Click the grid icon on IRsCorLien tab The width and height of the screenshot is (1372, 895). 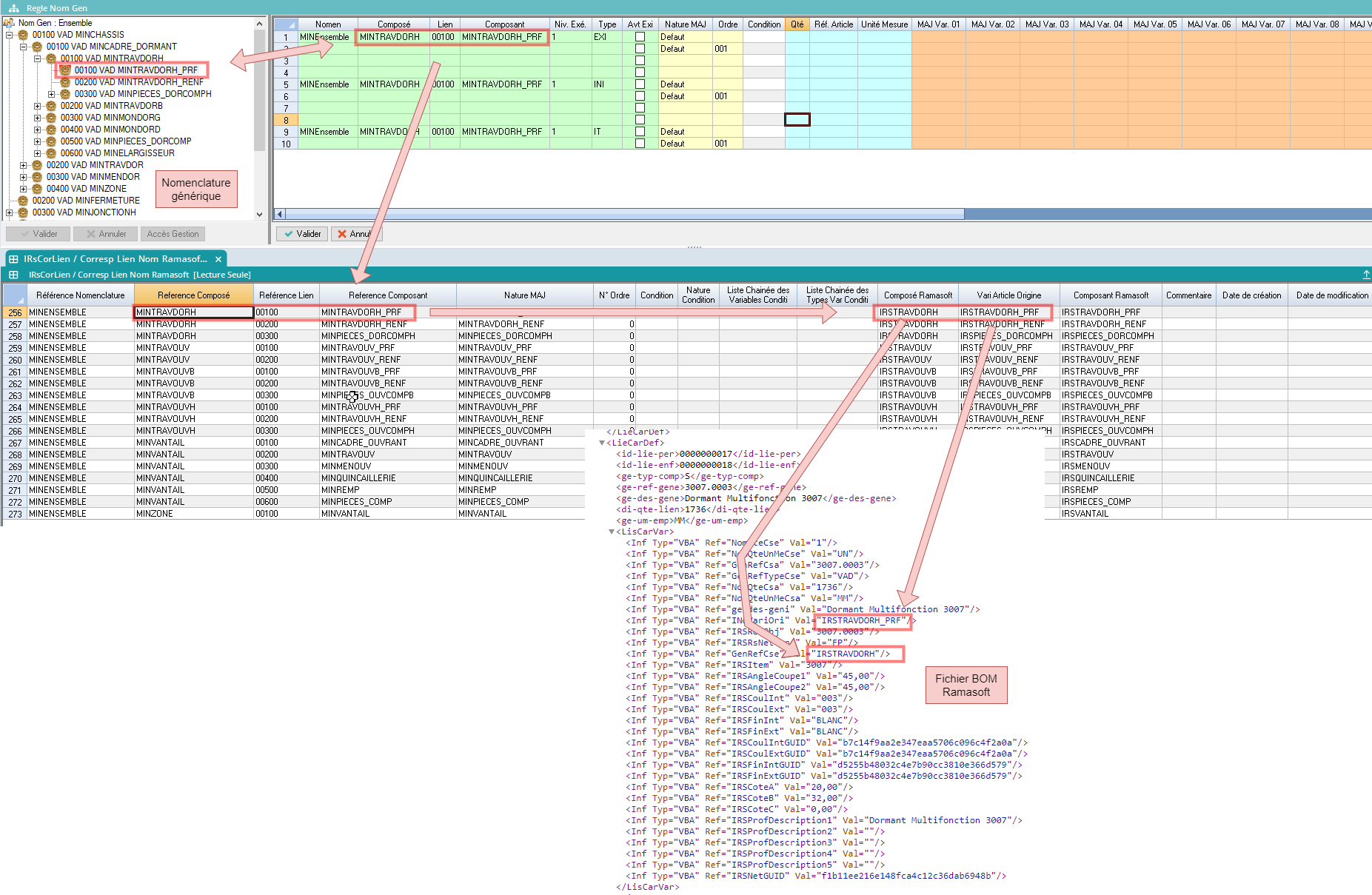point(13,259)
